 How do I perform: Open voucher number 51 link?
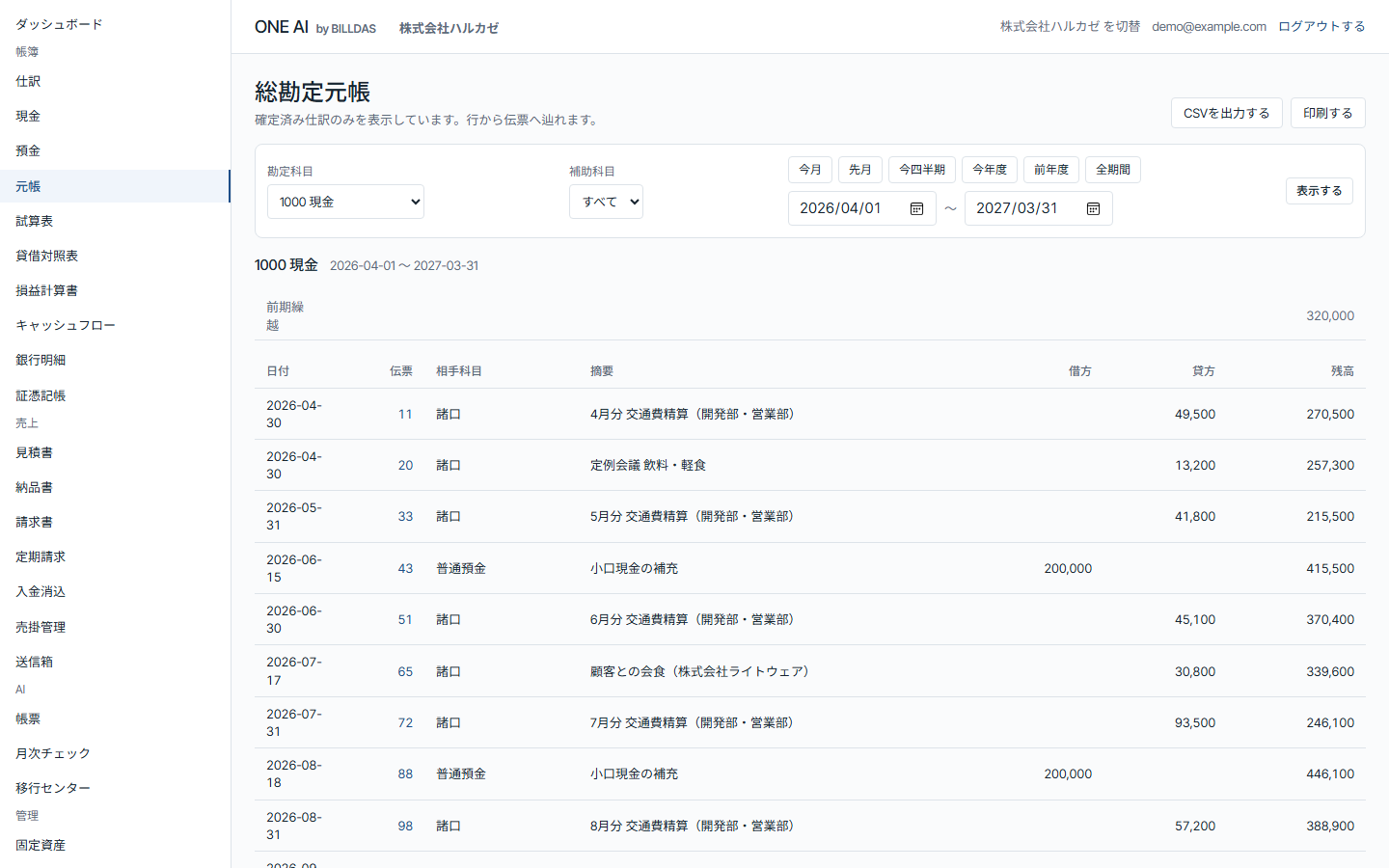point(405,619)
